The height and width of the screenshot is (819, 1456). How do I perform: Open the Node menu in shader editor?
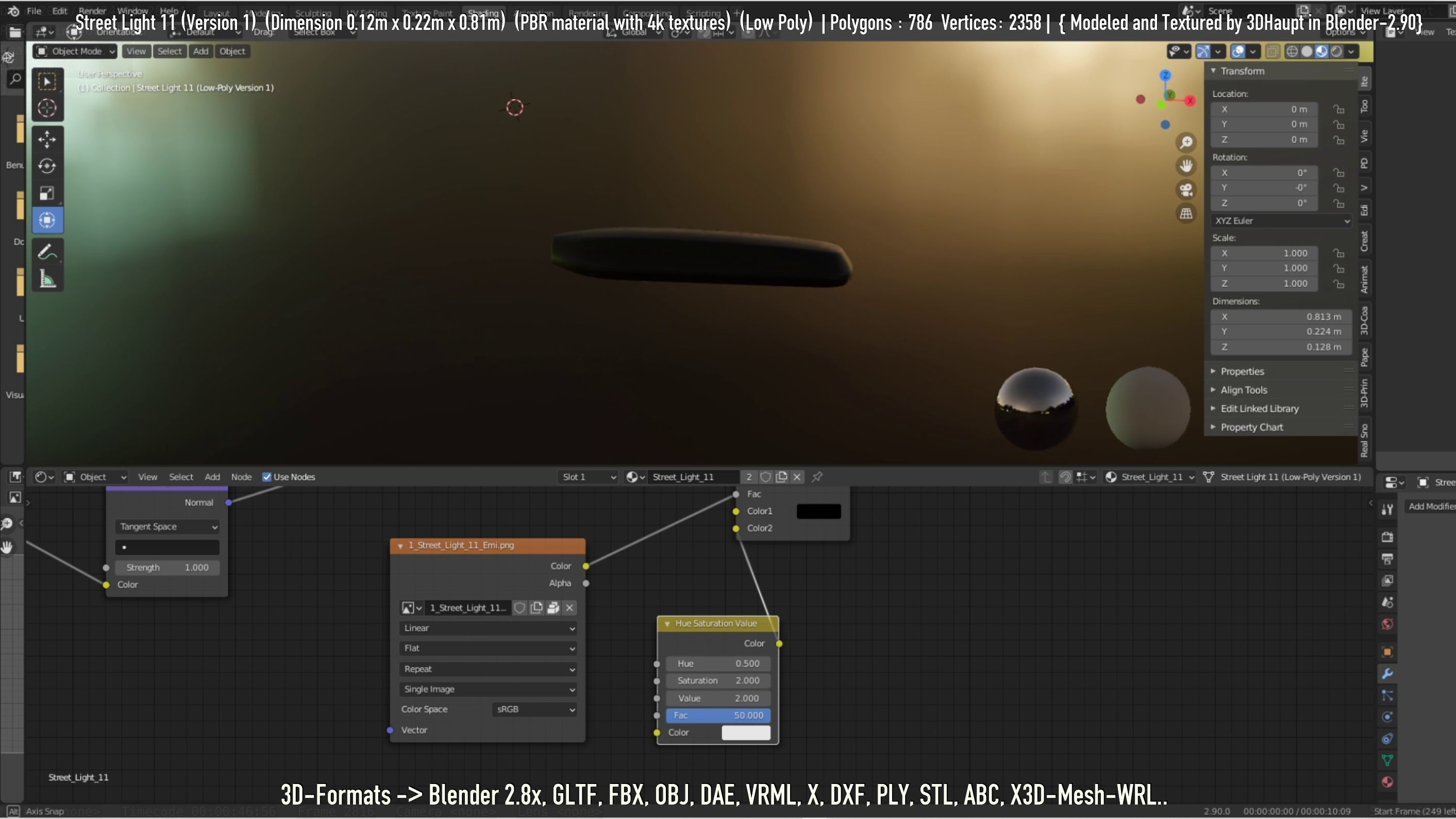241,476
